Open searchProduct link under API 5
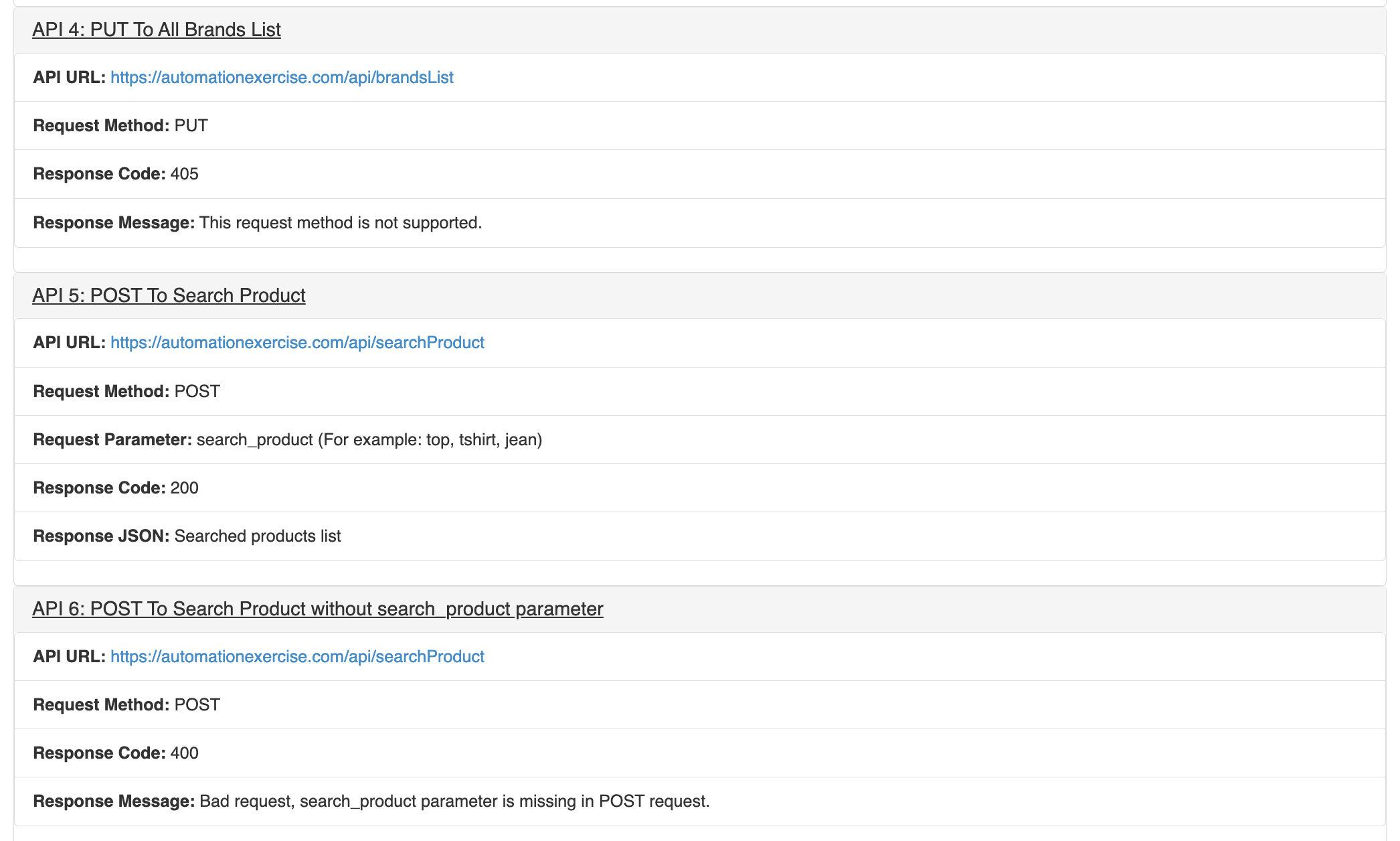 297,343
